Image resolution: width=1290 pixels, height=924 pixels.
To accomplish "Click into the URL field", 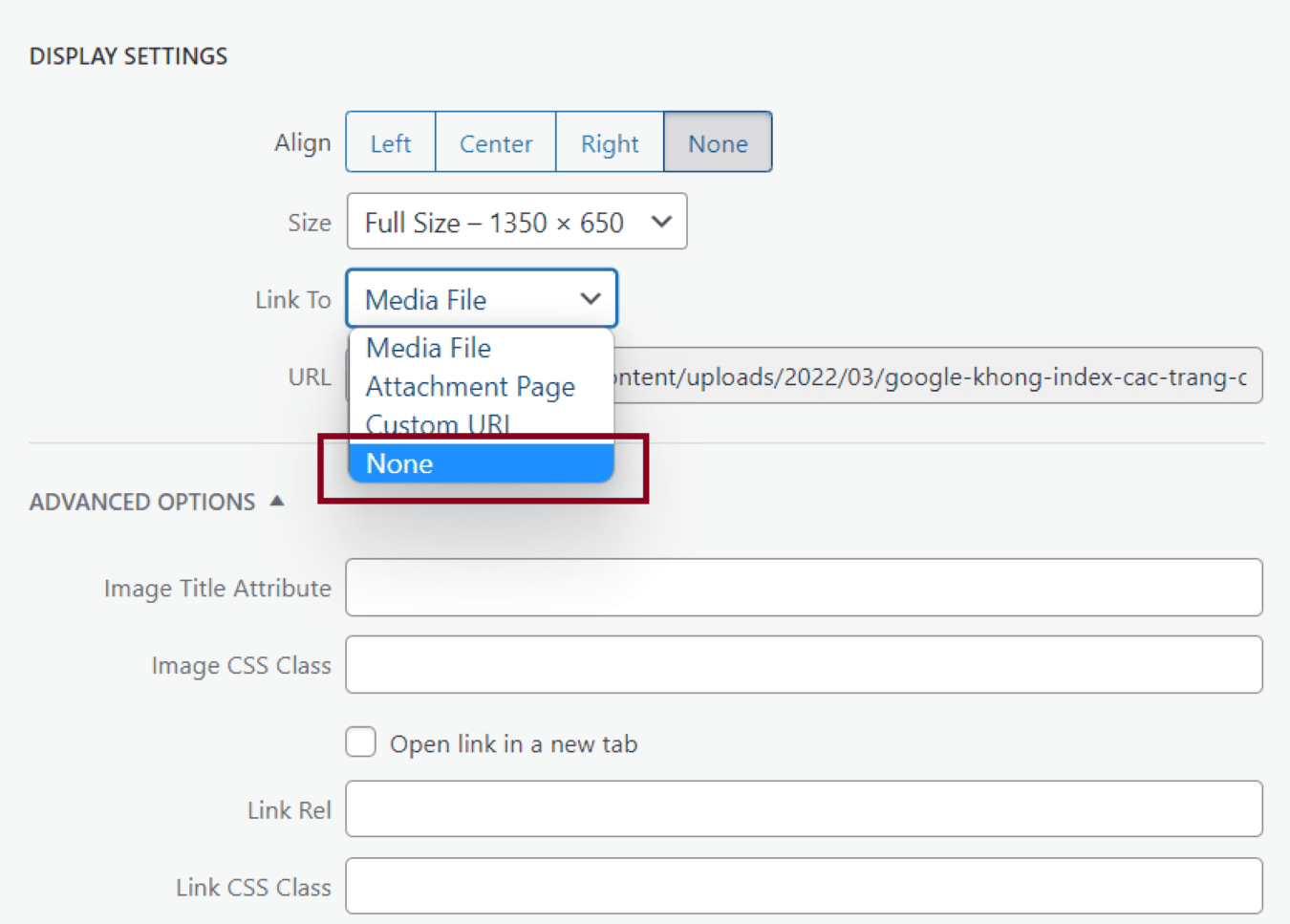I will (936, 376).
